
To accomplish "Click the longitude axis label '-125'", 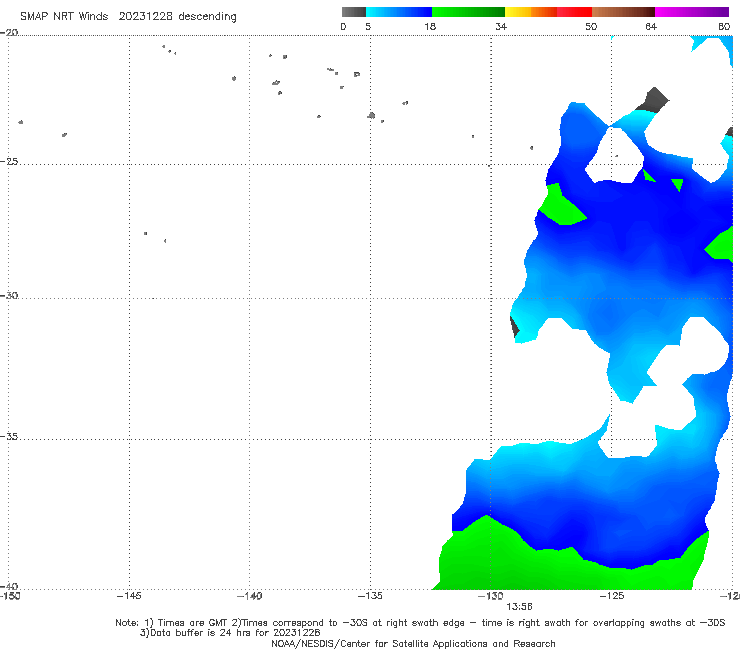I will [x=612, y=596].
